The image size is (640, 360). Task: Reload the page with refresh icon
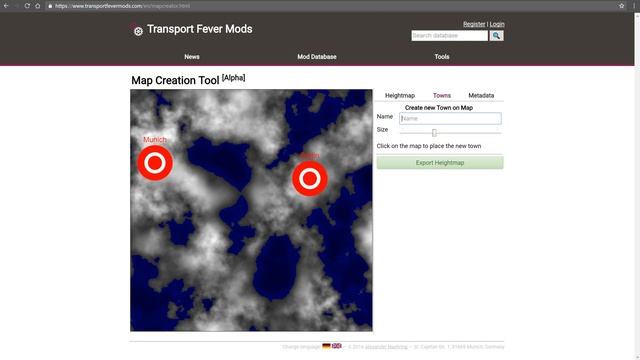[x=27, y=6]
